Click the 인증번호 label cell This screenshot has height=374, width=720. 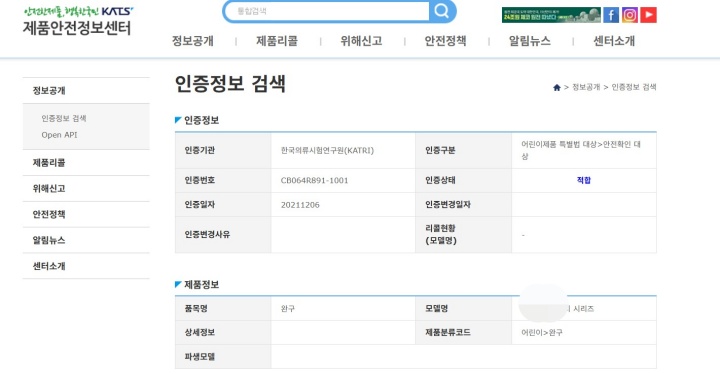coord(223,180)
